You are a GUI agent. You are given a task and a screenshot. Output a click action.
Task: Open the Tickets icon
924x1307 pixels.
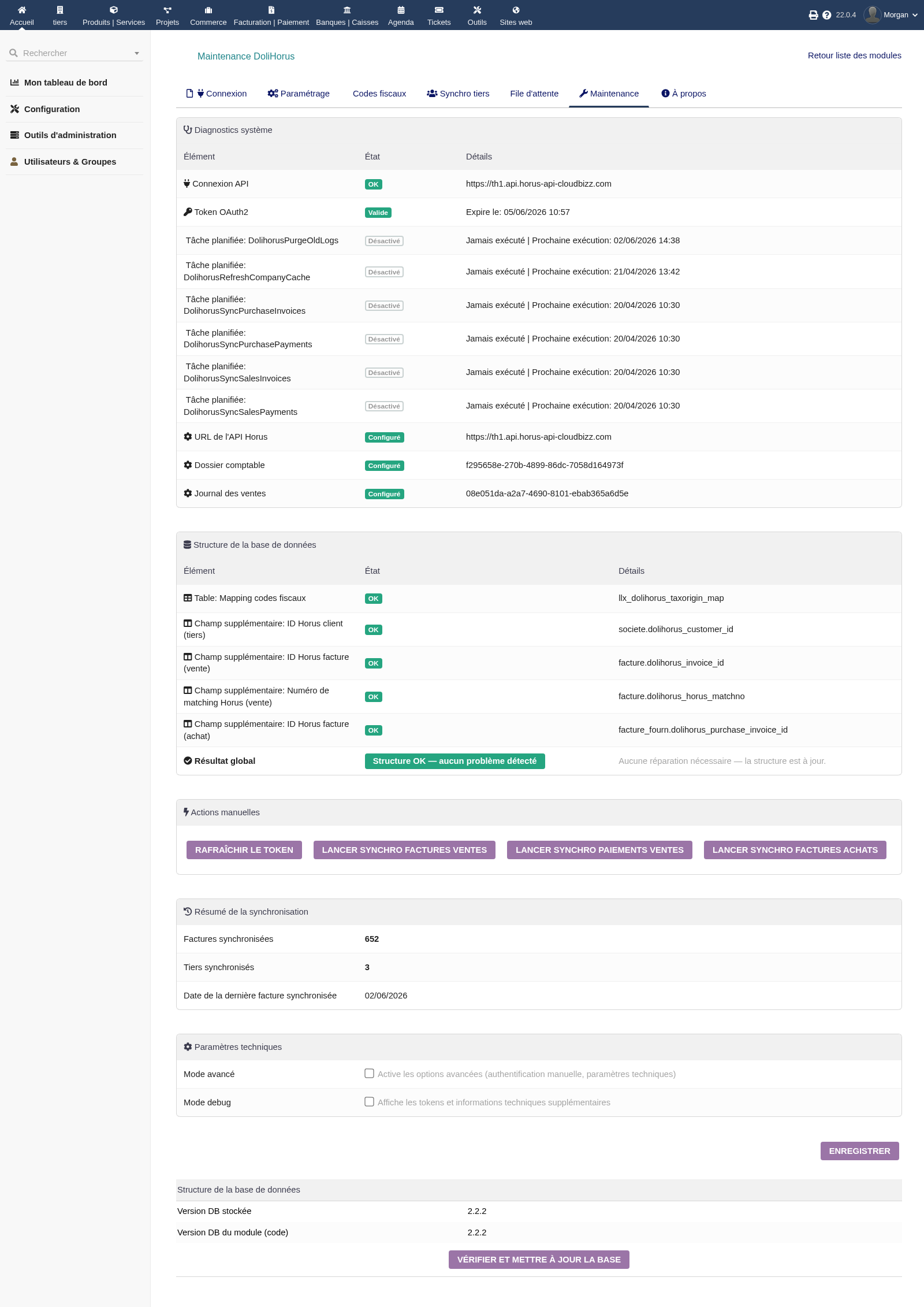(439, 10)
